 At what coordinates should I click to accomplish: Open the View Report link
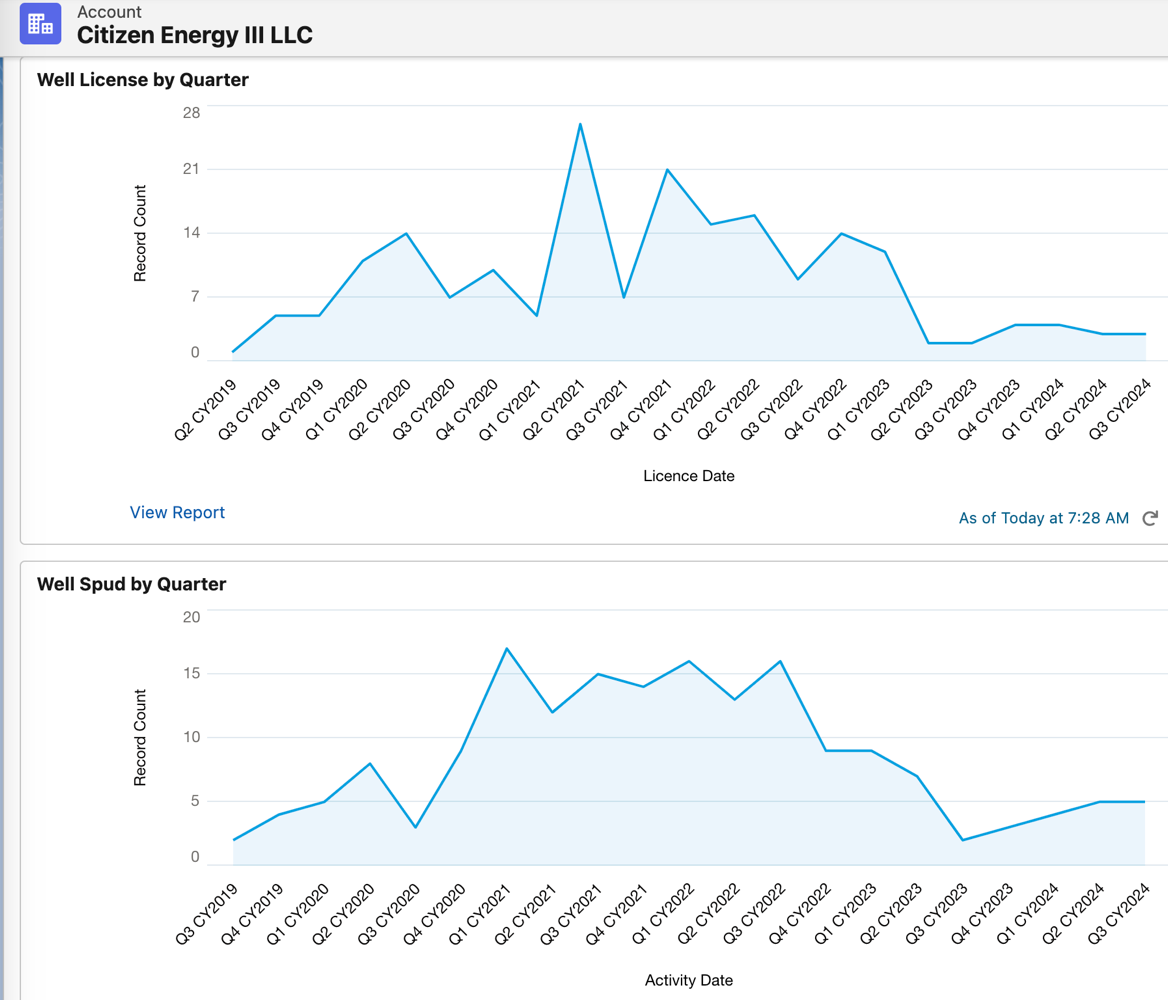coord(176,512)
